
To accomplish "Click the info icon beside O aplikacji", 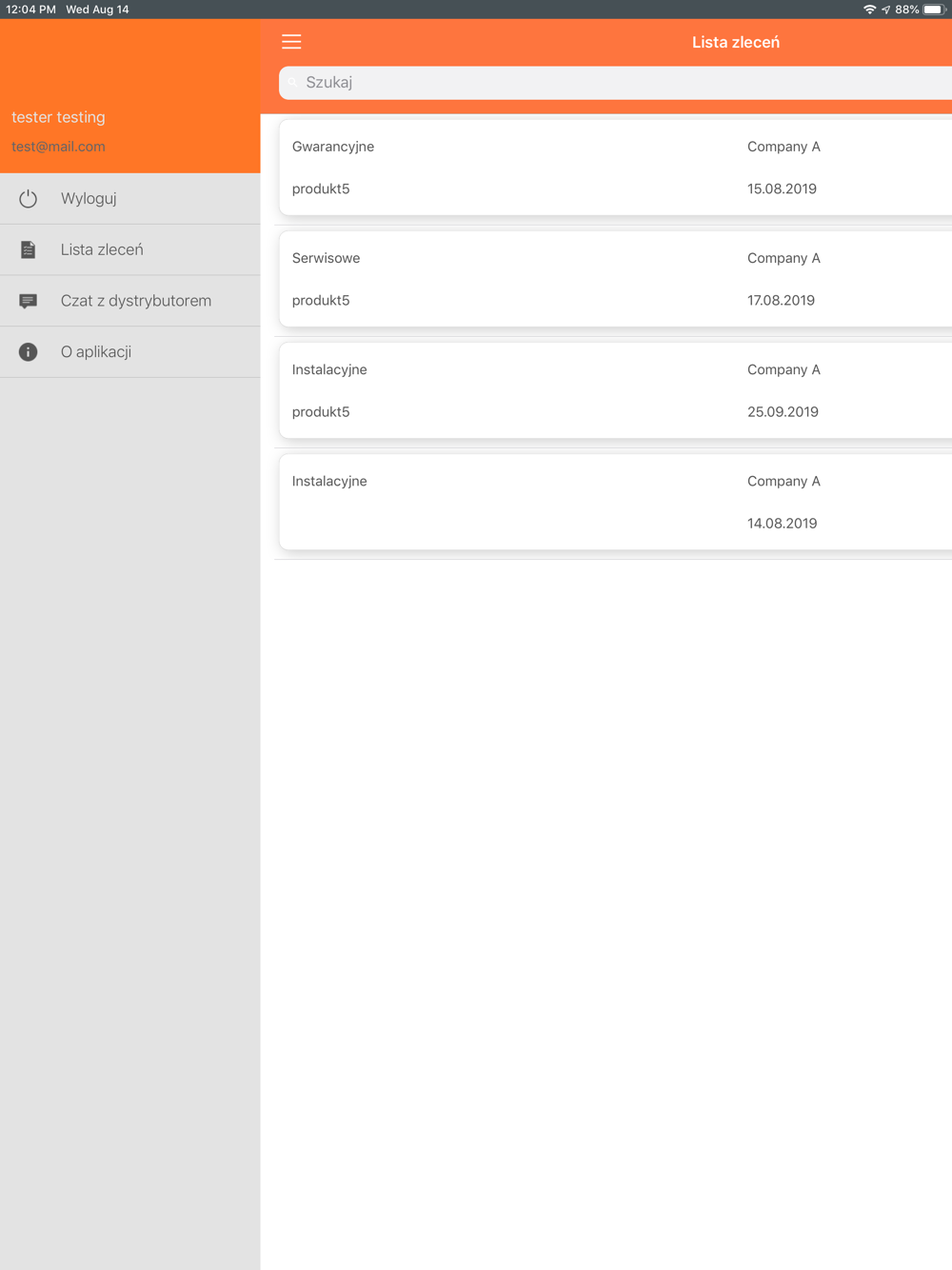I will click(29, 352).
